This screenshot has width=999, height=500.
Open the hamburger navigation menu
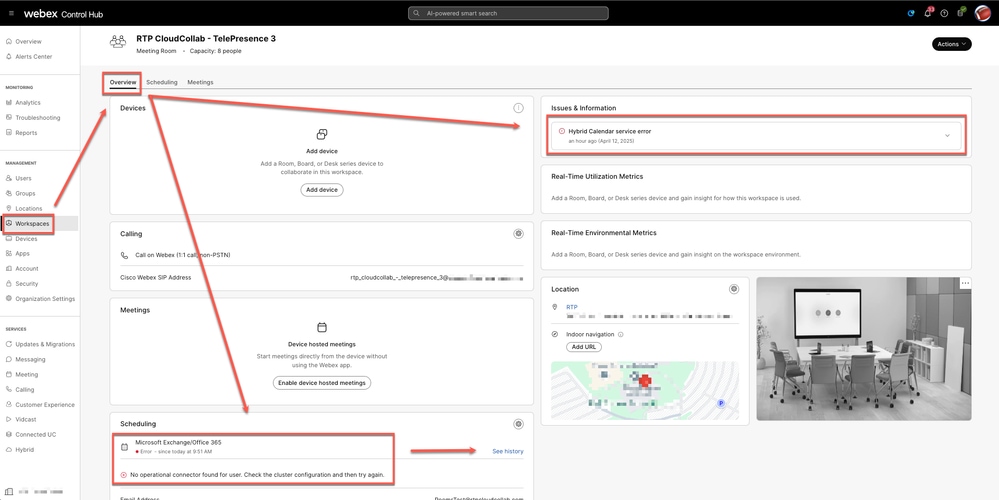point(11,13)
